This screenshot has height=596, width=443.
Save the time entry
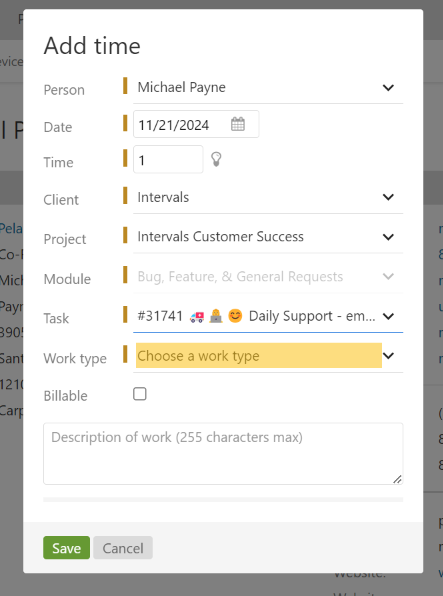point(67,548)
